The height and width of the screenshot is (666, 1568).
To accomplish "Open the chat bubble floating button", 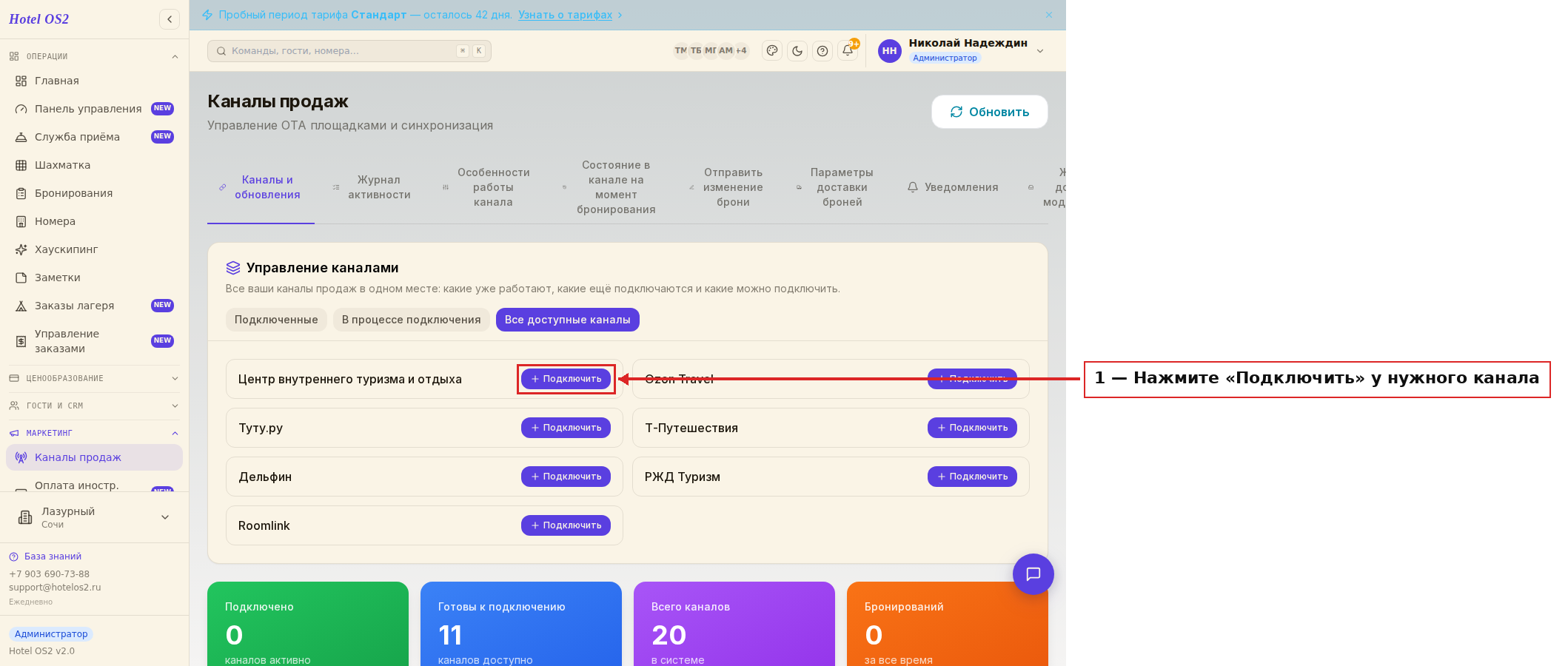I will (x=1033, y=574).
